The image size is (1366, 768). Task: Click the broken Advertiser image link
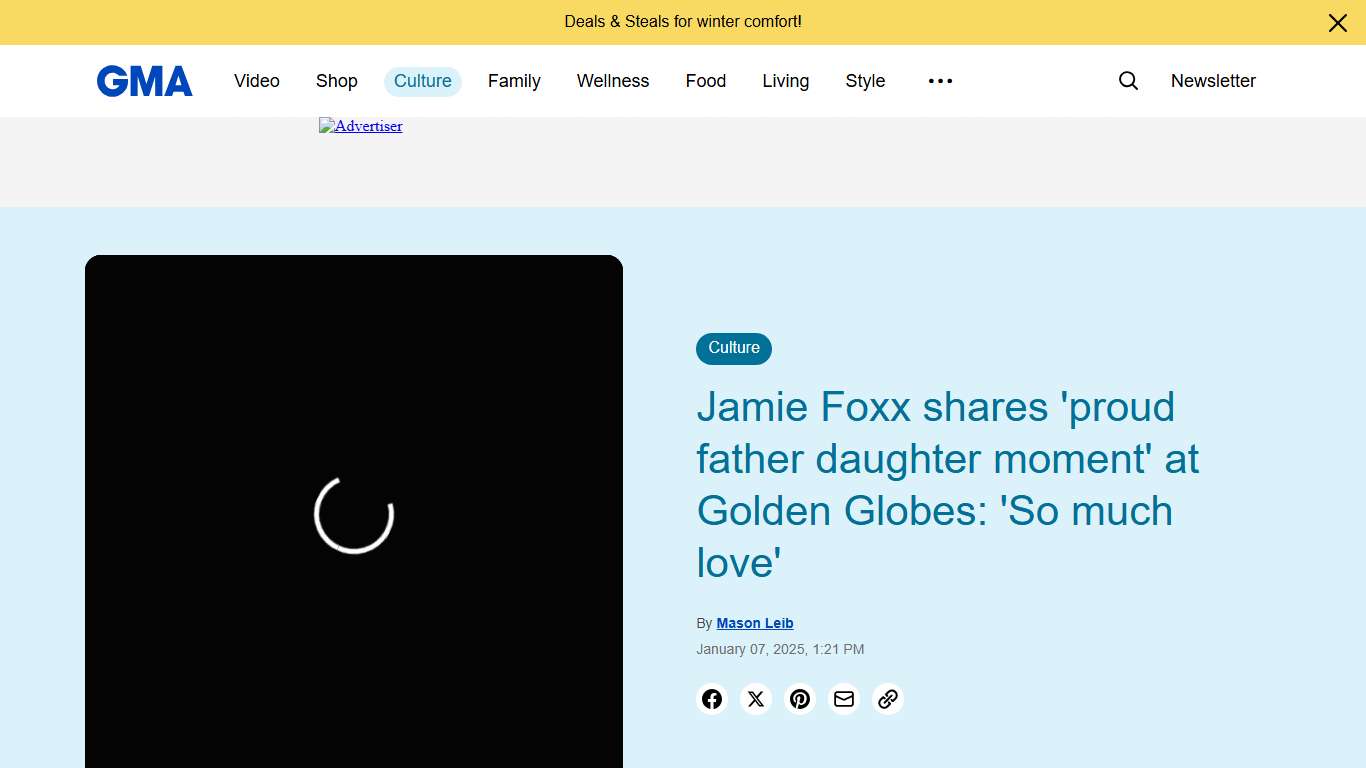(x=360, y=126)
